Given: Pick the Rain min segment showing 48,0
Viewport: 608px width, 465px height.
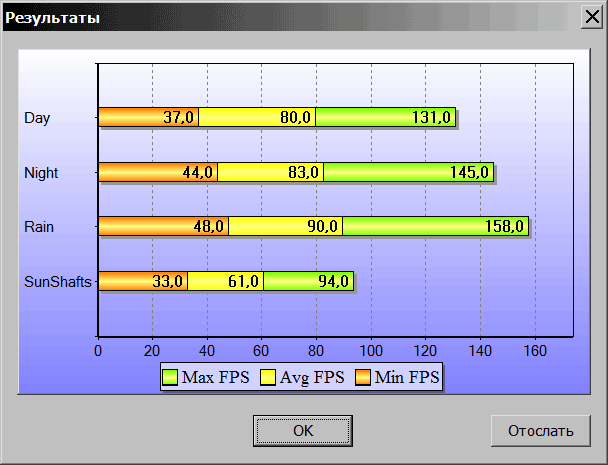Looking at the screenshot, I should click(x=163, y=226).
